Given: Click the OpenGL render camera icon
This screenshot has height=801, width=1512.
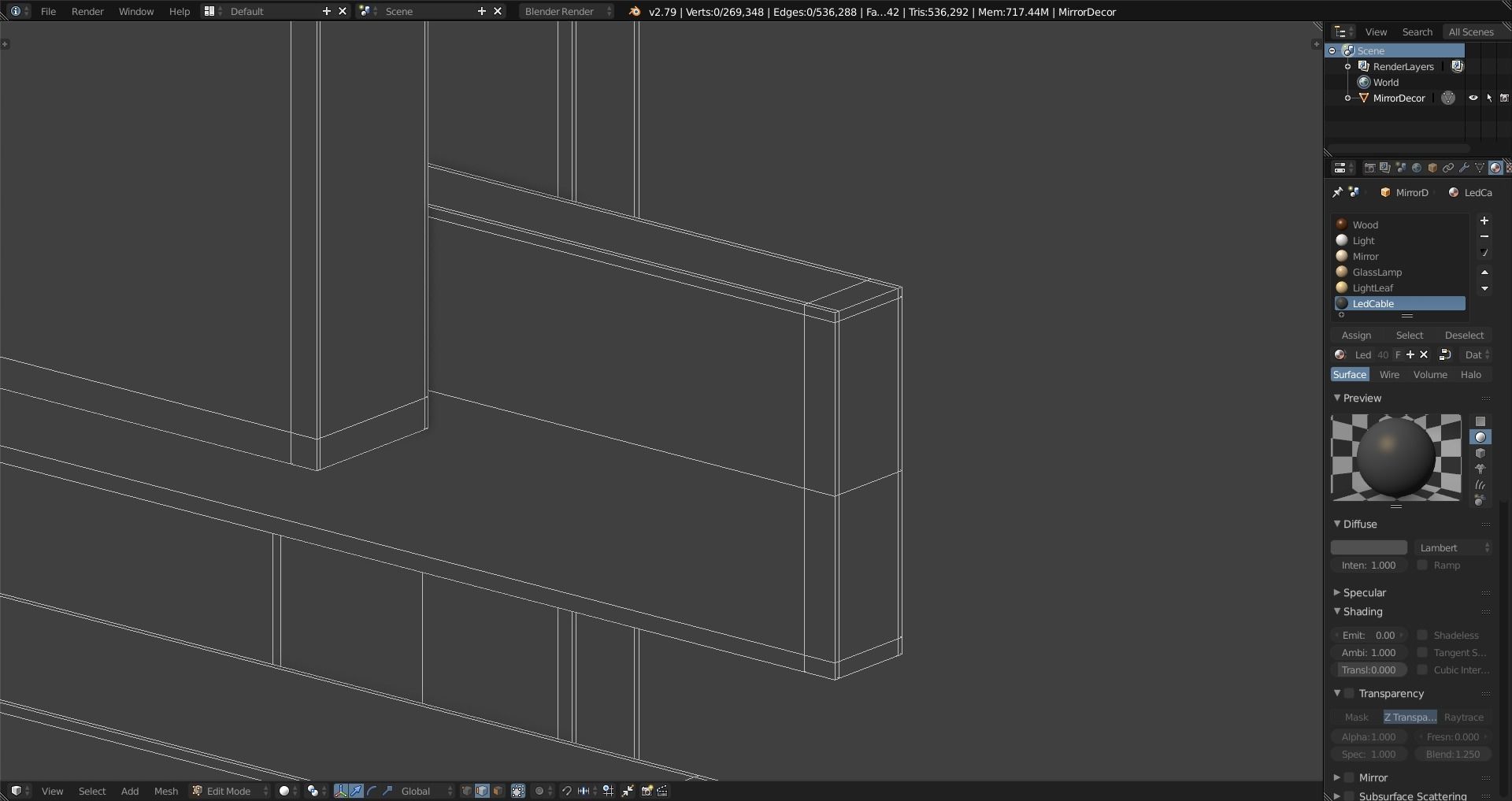Looking at the screenshot, I should coord(647,791).
